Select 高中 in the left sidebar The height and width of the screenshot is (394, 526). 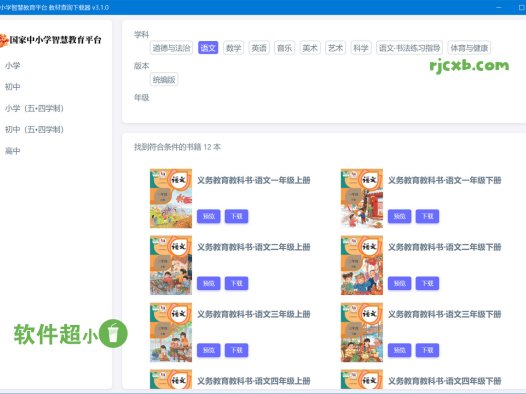click(x=12, y=151)
